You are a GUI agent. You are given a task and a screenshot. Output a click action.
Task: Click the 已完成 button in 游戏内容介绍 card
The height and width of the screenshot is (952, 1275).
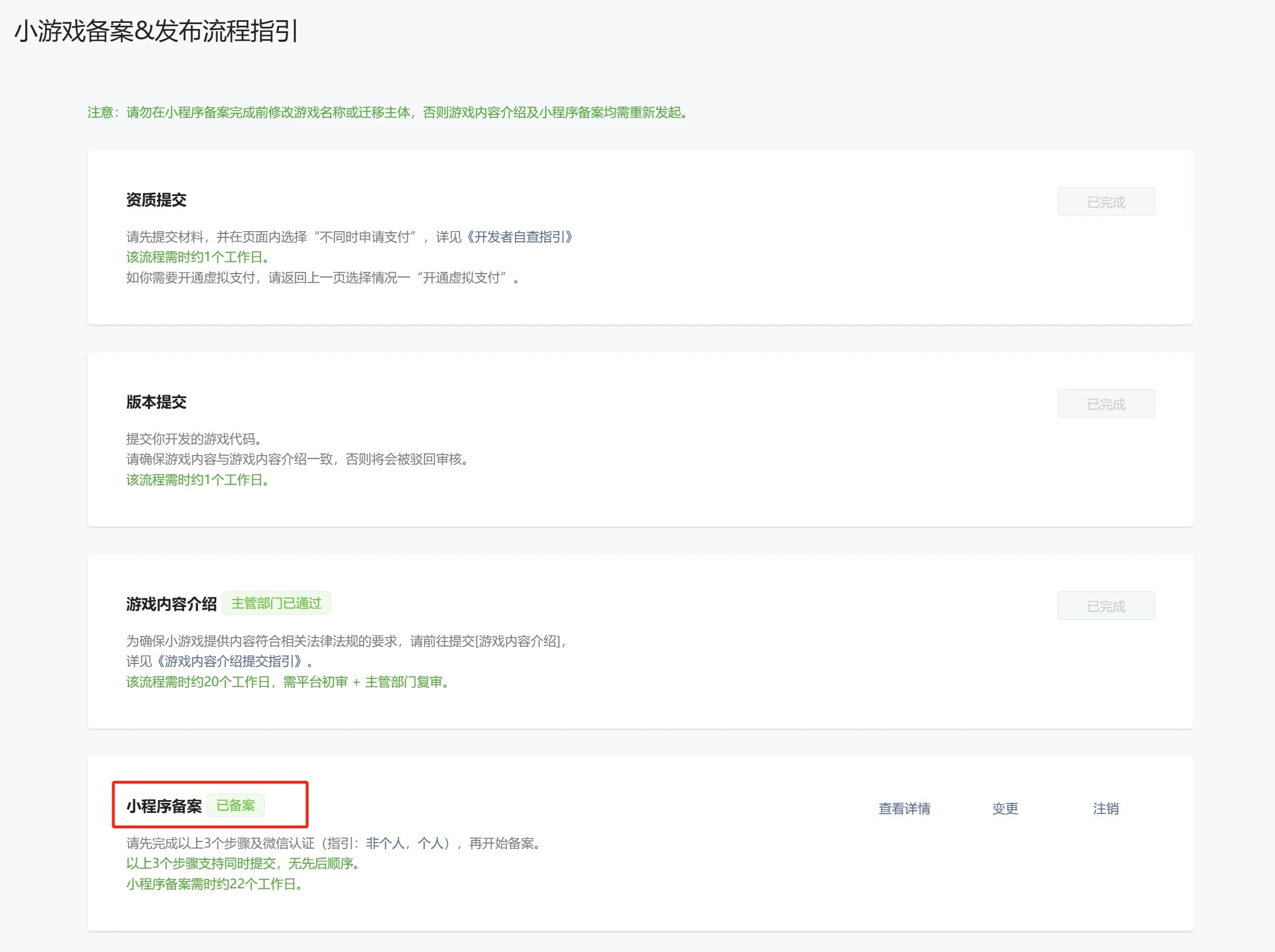pos(1105,606)
